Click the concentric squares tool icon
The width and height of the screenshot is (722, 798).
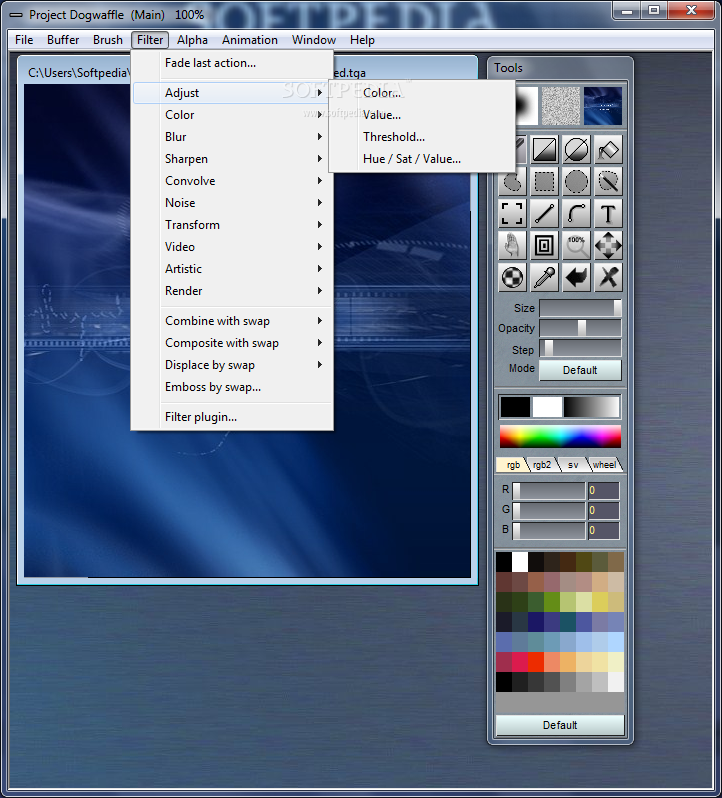click(x=544, y=246)
